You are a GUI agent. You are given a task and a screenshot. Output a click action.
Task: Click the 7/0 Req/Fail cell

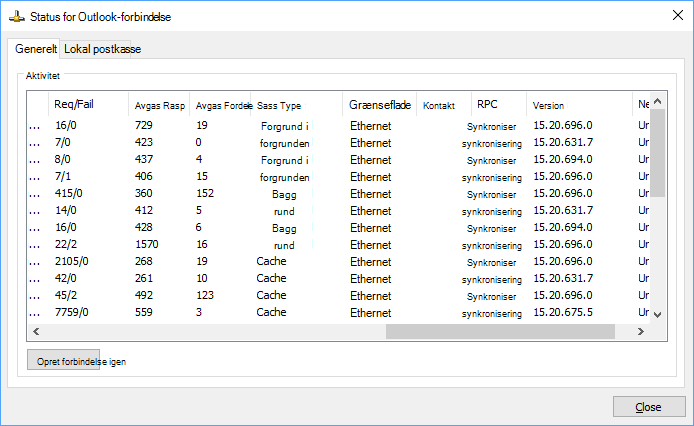pyautogui.click(x=62, y=143)
